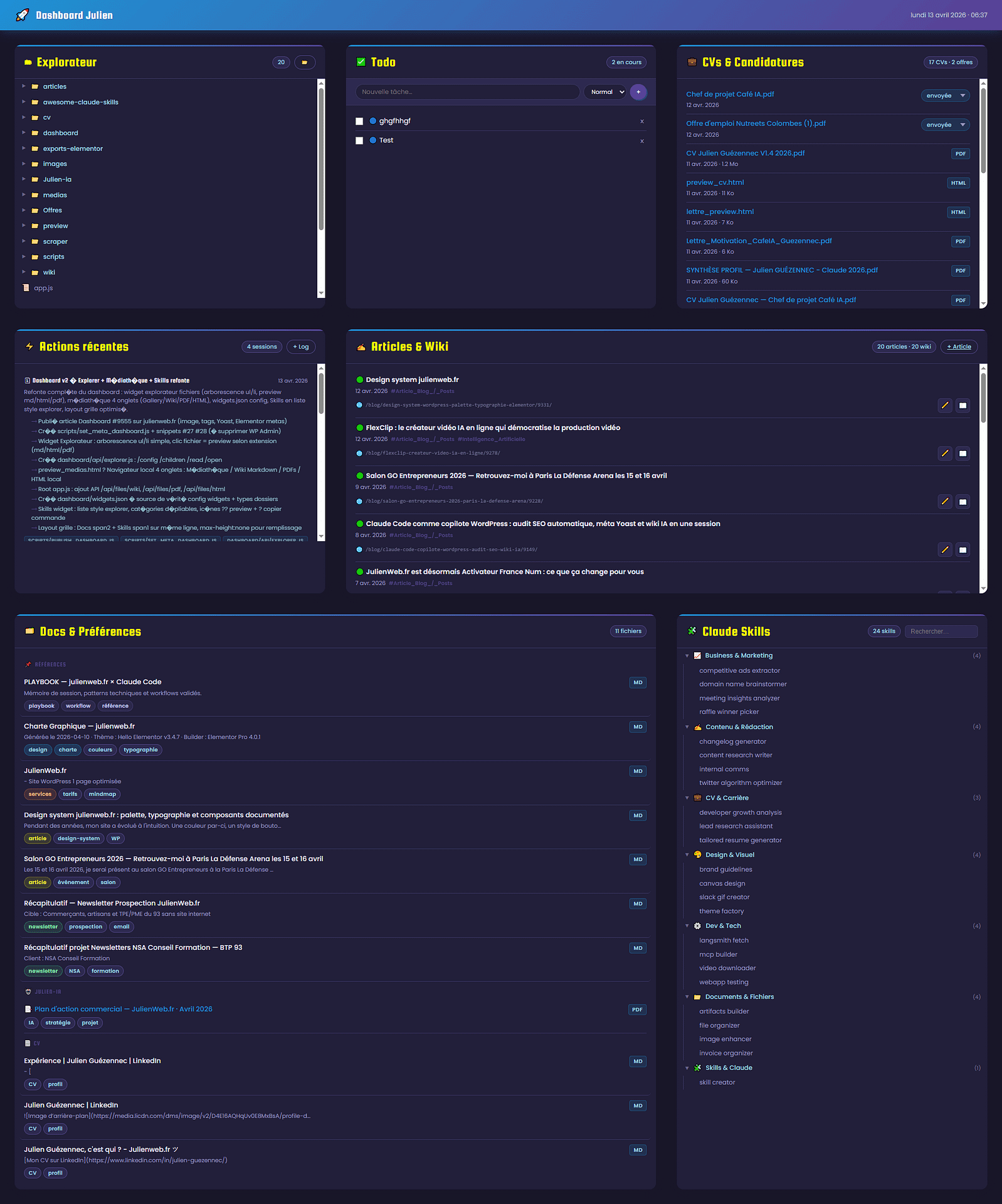Open the envoyée status dropdown for Chef de projet Café IA.pdf
The height and width of the screenshot is (1204, 1002).
point(945,96)
